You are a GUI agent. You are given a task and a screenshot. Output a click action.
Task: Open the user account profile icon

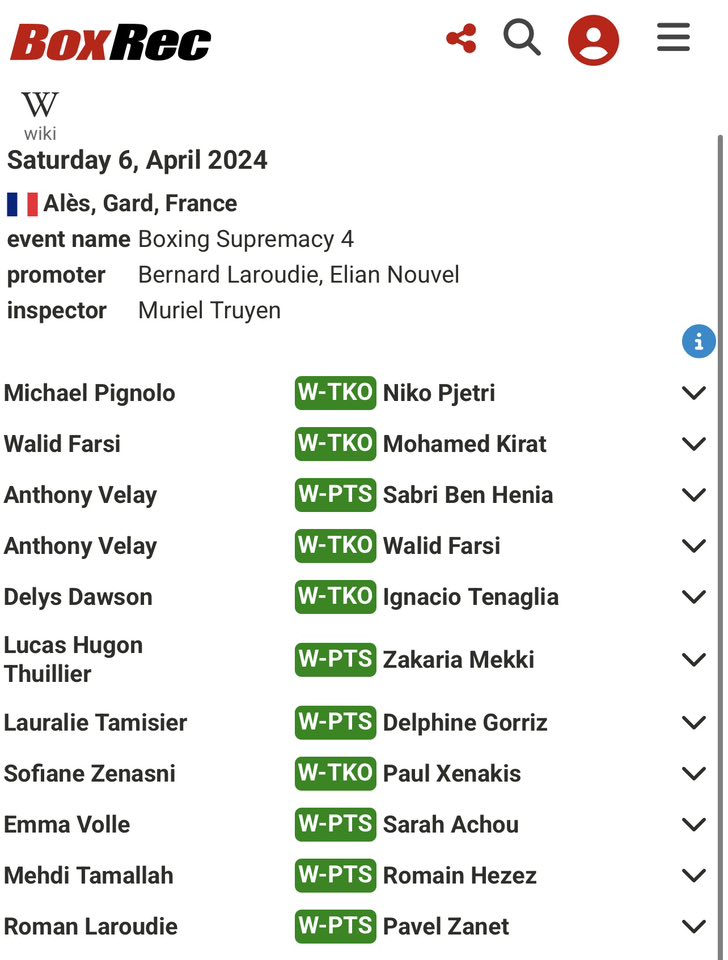[x=593, y=40]
